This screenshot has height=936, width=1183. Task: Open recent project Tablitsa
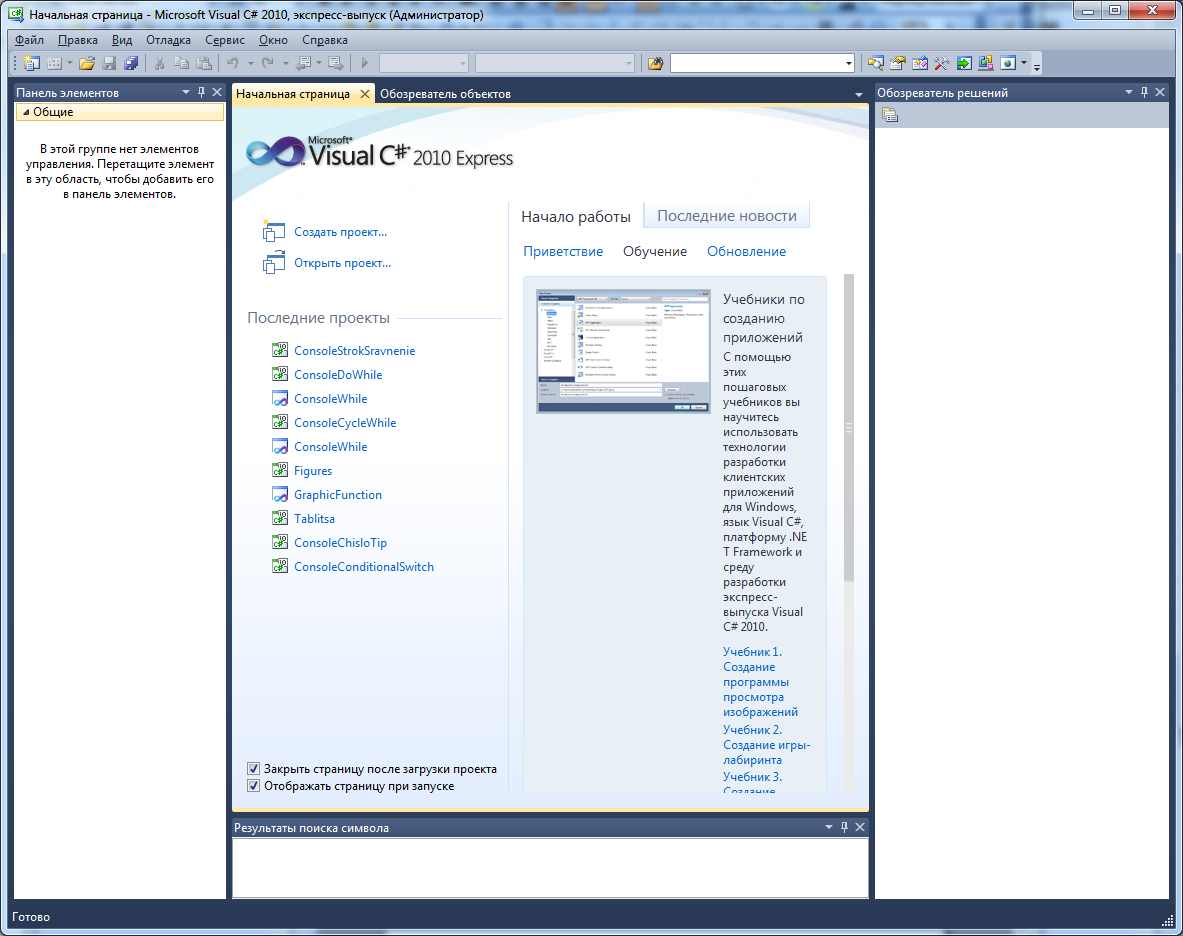coord(315,519)
